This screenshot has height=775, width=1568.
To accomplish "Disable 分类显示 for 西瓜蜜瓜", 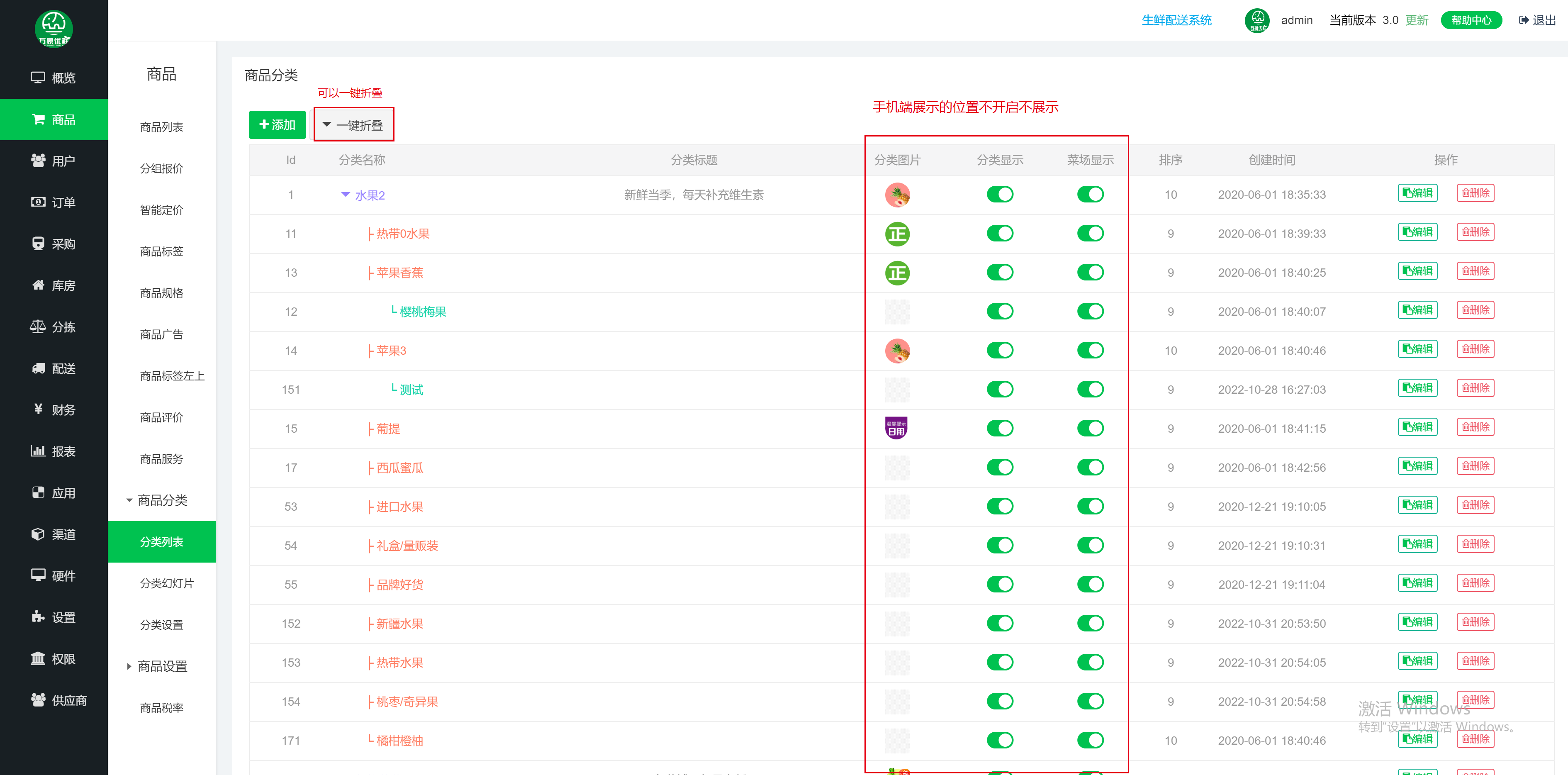I will pos(1000,467).
